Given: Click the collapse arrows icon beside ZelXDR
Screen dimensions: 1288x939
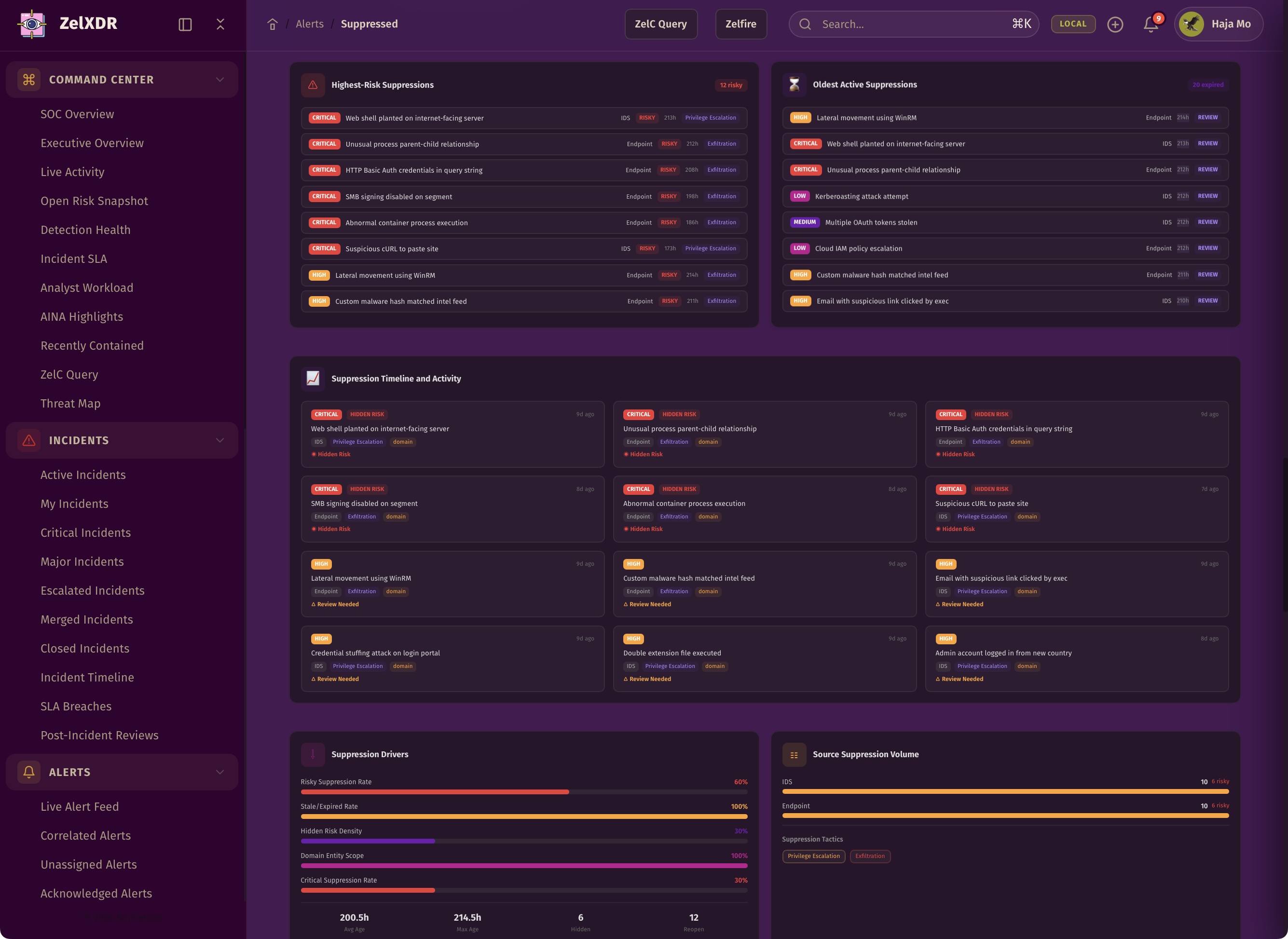Looking at the screenshot, I should (220, 24).
